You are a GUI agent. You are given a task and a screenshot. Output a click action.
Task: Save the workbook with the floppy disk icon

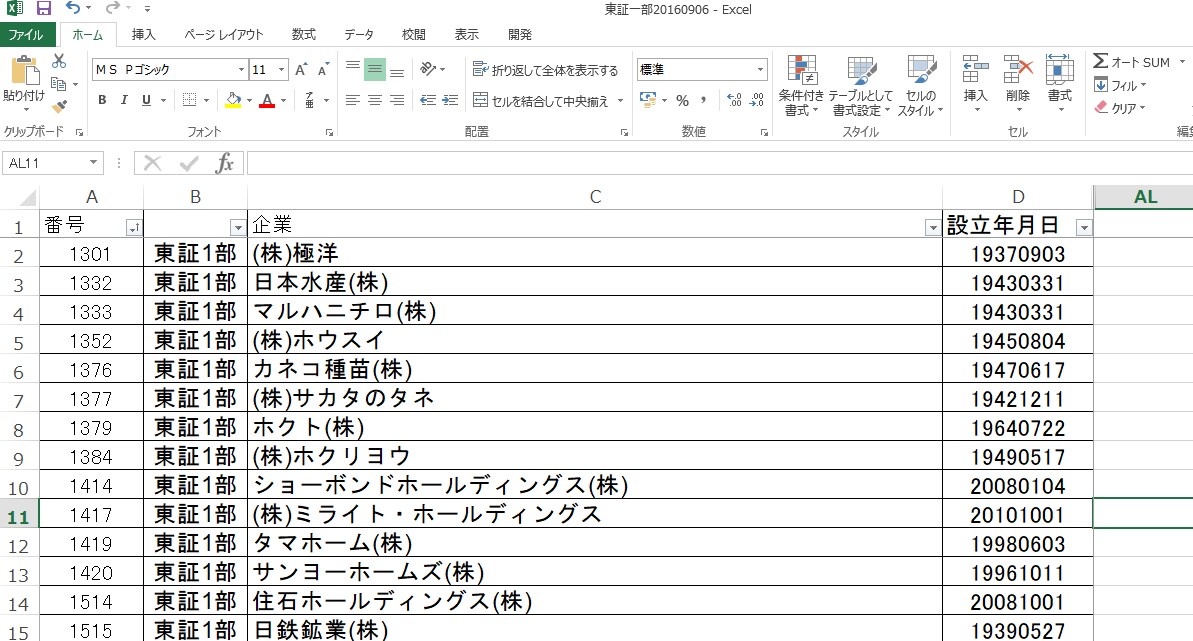click(x=43, y=8)
